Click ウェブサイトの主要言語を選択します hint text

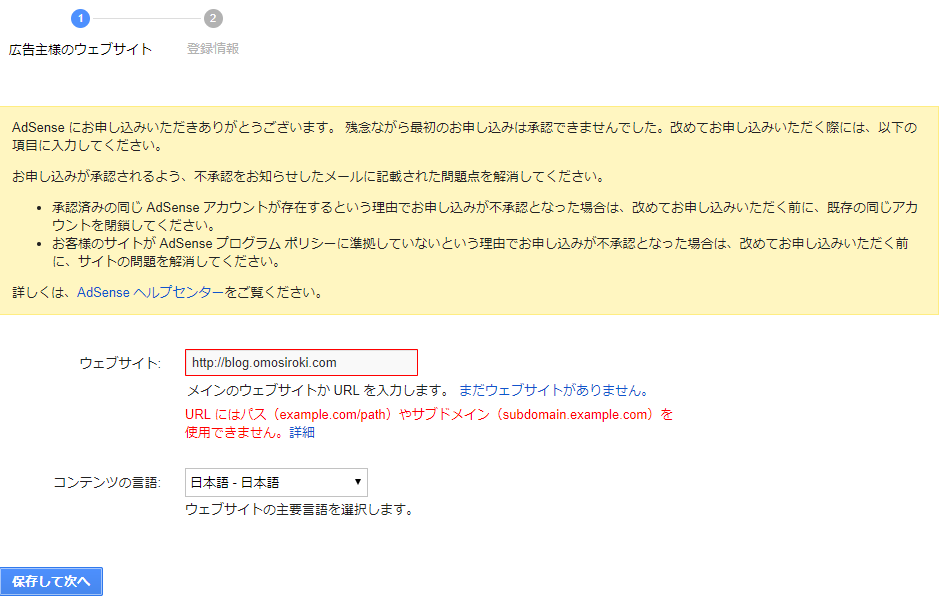click(x=299, y=510)
